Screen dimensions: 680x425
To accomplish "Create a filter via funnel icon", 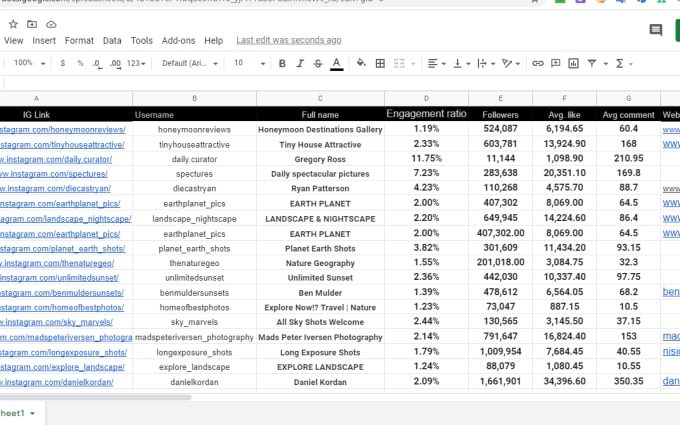I will 592,63.
